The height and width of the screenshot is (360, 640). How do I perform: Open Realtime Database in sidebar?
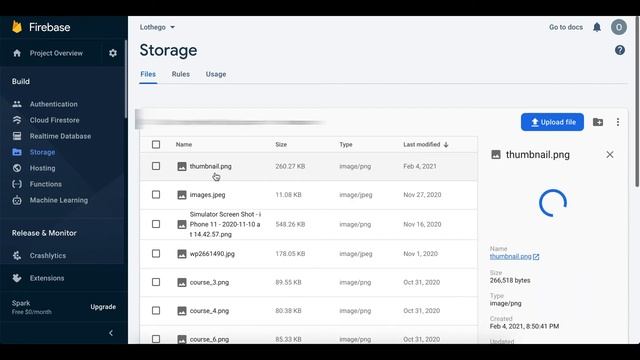click(60, 136)
